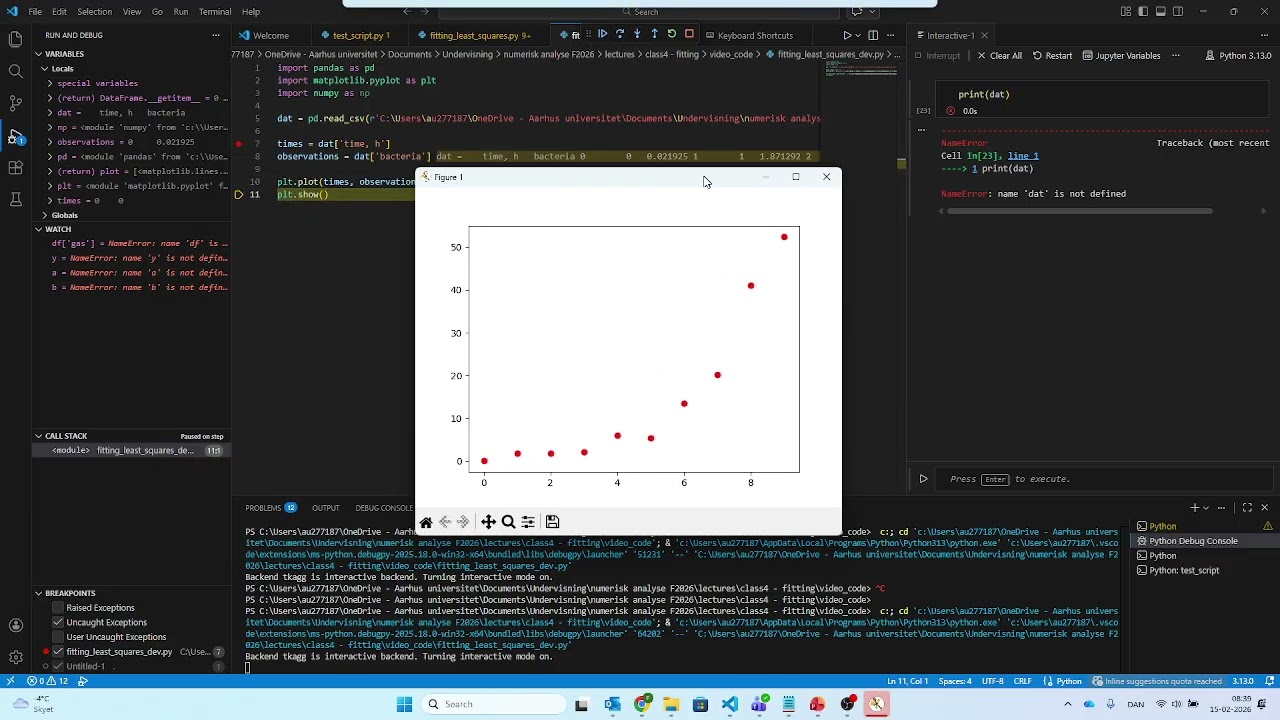This screenshot has height=720, width=1280.
Task: Open the Terminal menu
Action: (x=215, y=12)
